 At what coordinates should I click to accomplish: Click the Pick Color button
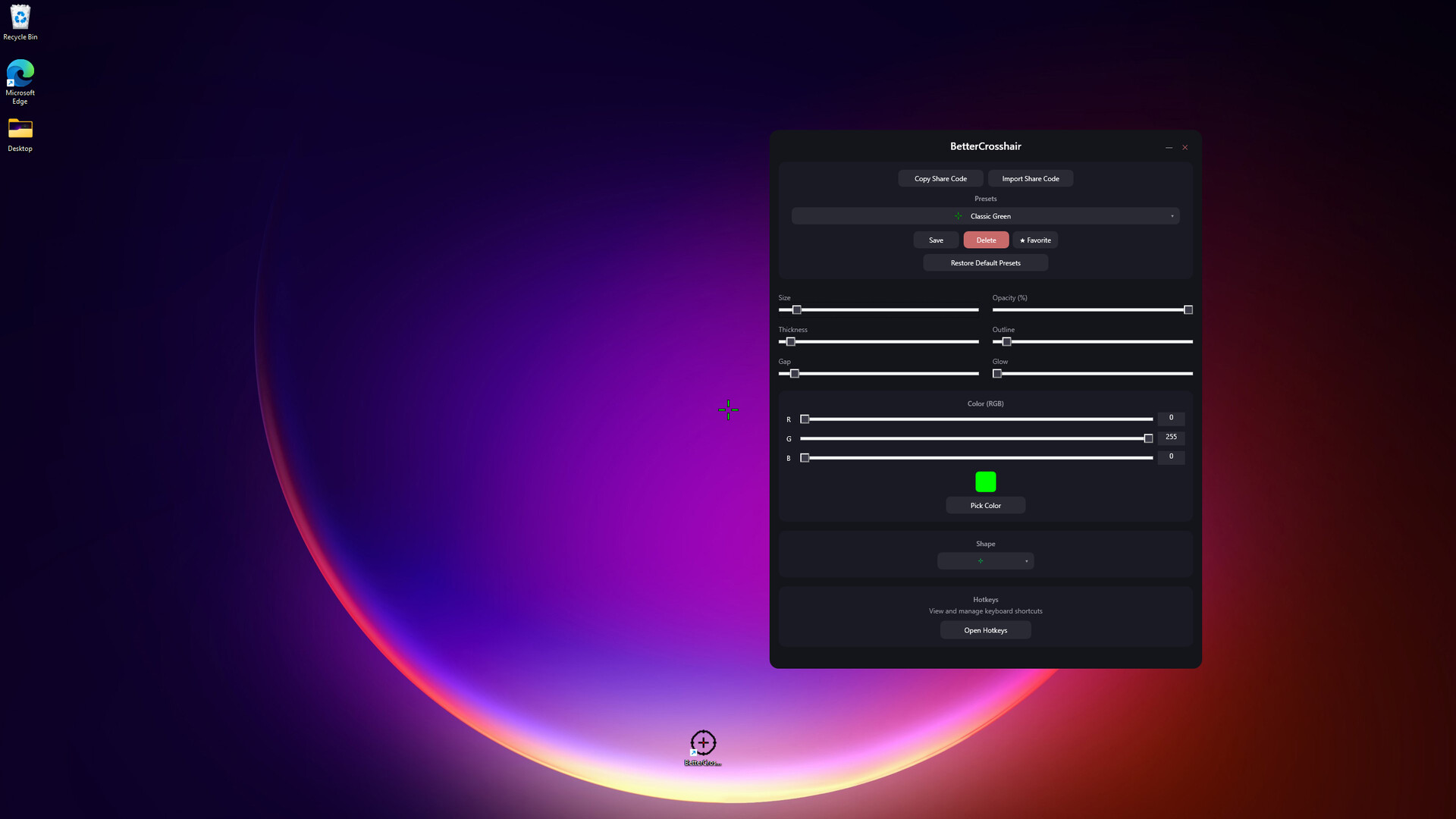click(985, 506)
